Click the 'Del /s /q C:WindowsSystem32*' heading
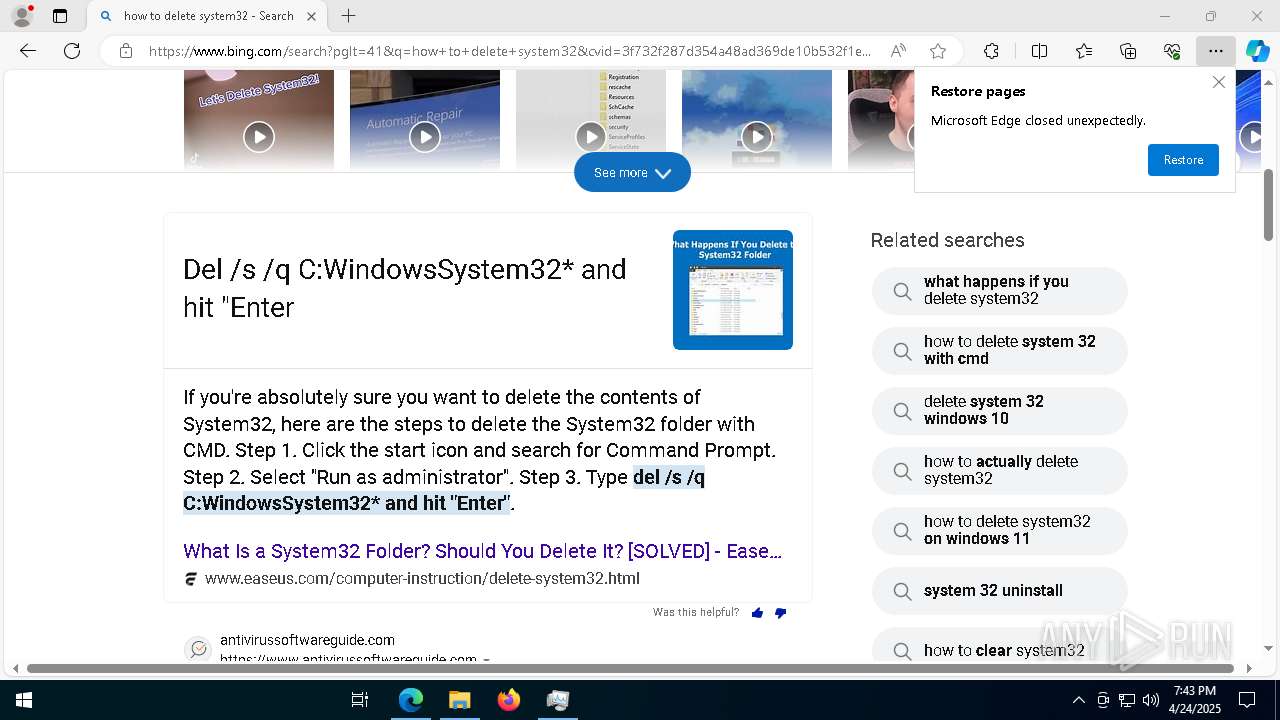 [x=405, y=288]
